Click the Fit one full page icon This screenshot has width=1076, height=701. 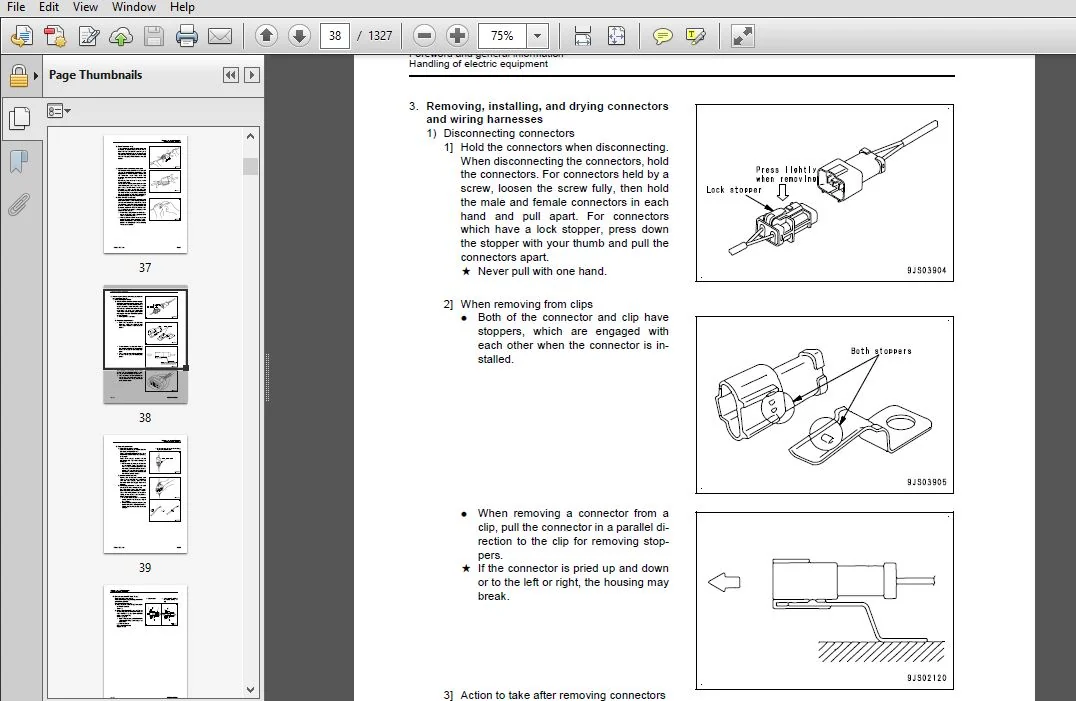point(616,36)
